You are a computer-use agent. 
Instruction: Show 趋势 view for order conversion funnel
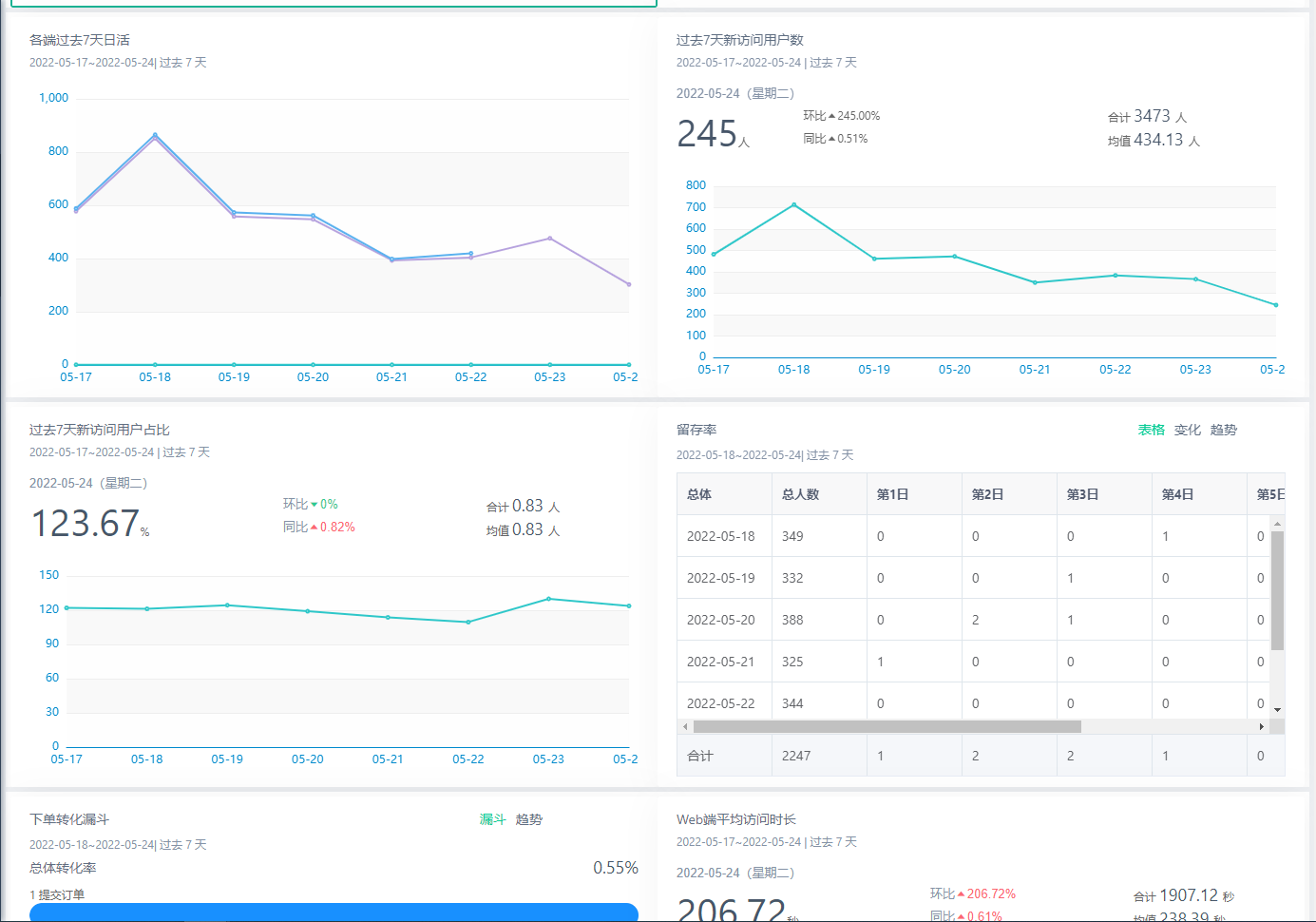[x=528, y=819]
